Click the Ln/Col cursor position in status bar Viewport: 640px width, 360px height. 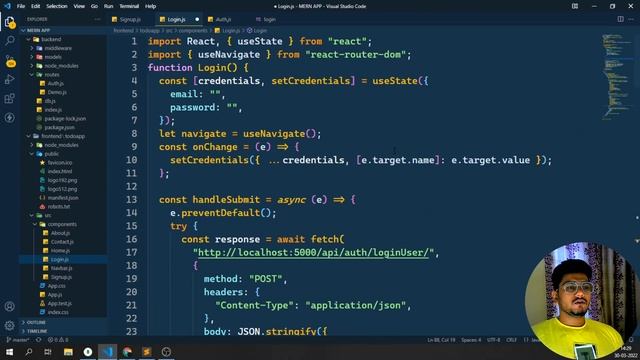[441, 340]
